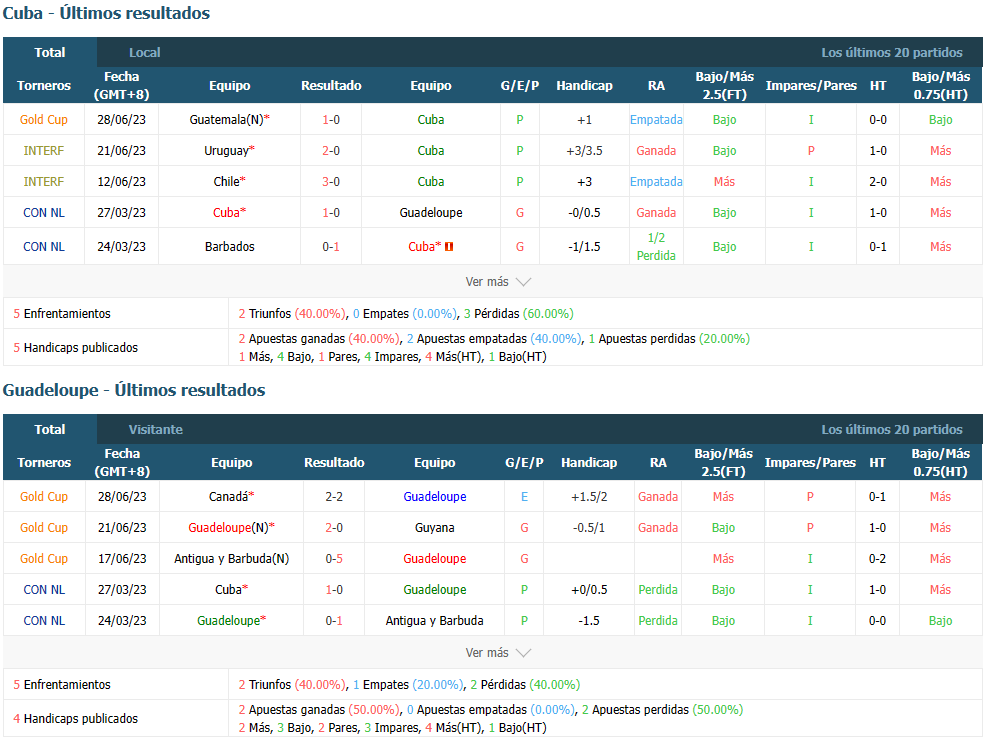988x740 pixels.
Task: Click Gold Cup in the Canadá row
Action: (43, 496)
